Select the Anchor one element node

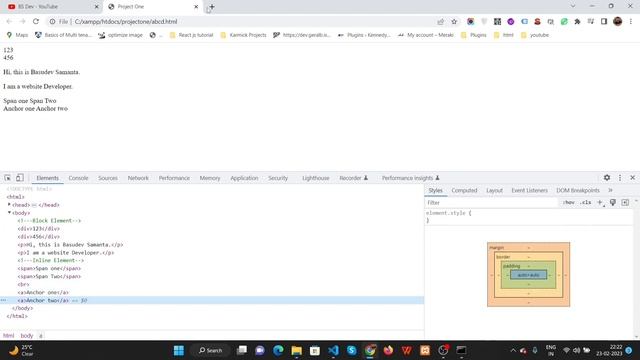coord(43,292)
